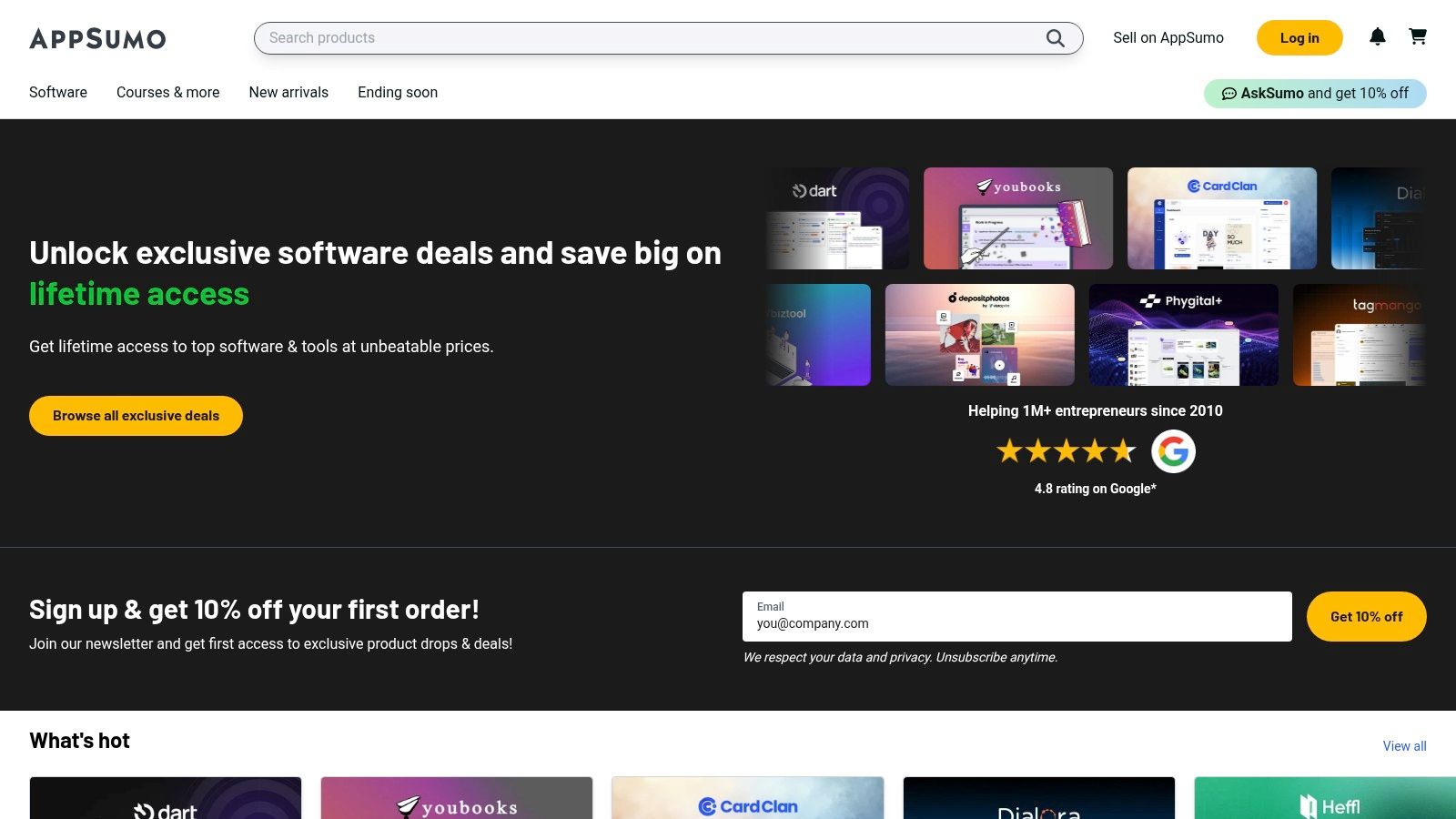The width and height of the screenshot is (1456, 819).
Task: Click the lifetime access green heading
Action: coord(139,294)
